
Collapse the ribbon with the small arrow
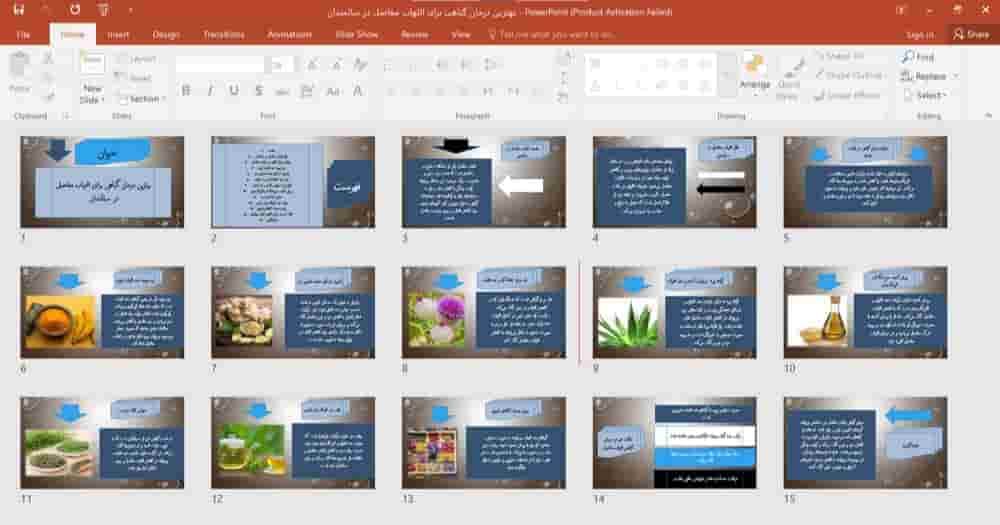tap(988, 116)
